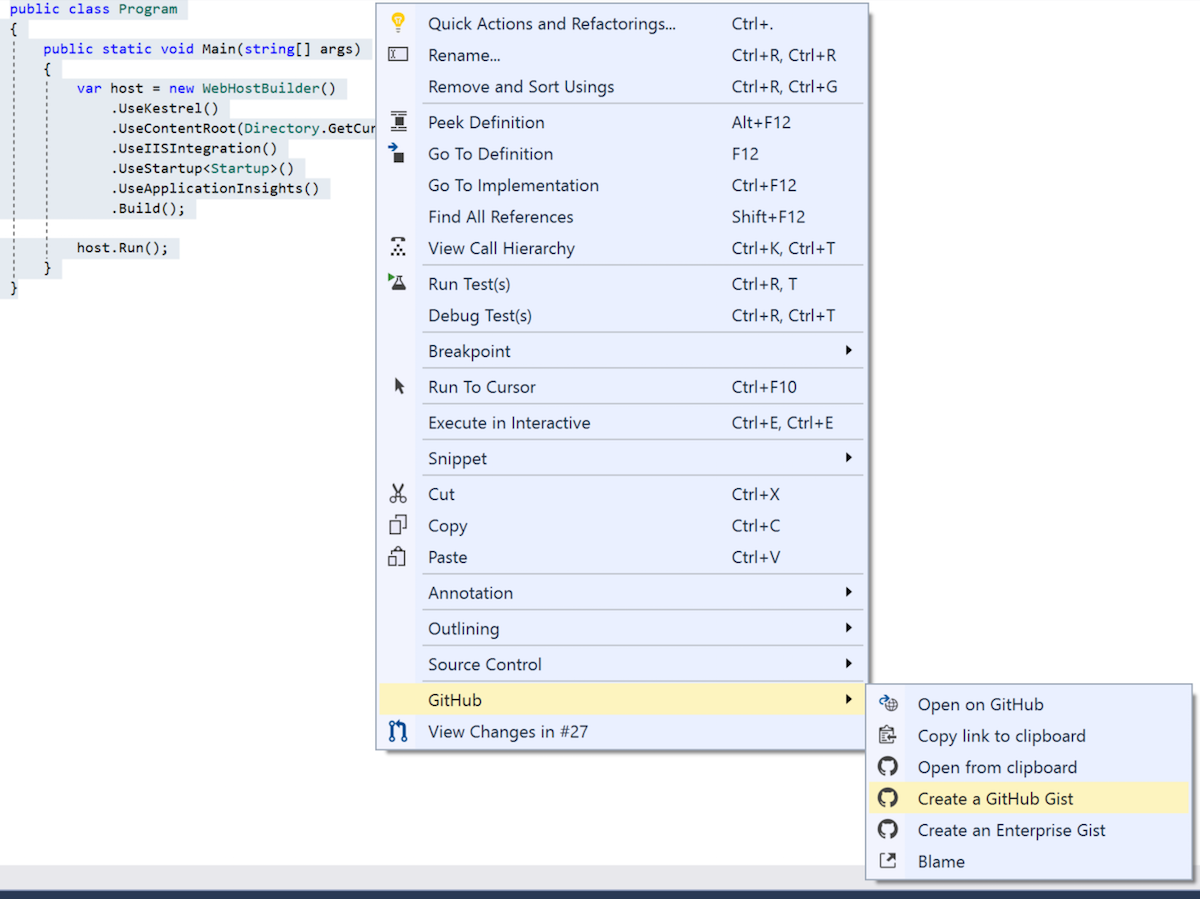The height and width of the screenshot is (899, 1200).
Task: Click the View Call Hierarchy label
Action: pyautogui.click(x=501, y=248)
